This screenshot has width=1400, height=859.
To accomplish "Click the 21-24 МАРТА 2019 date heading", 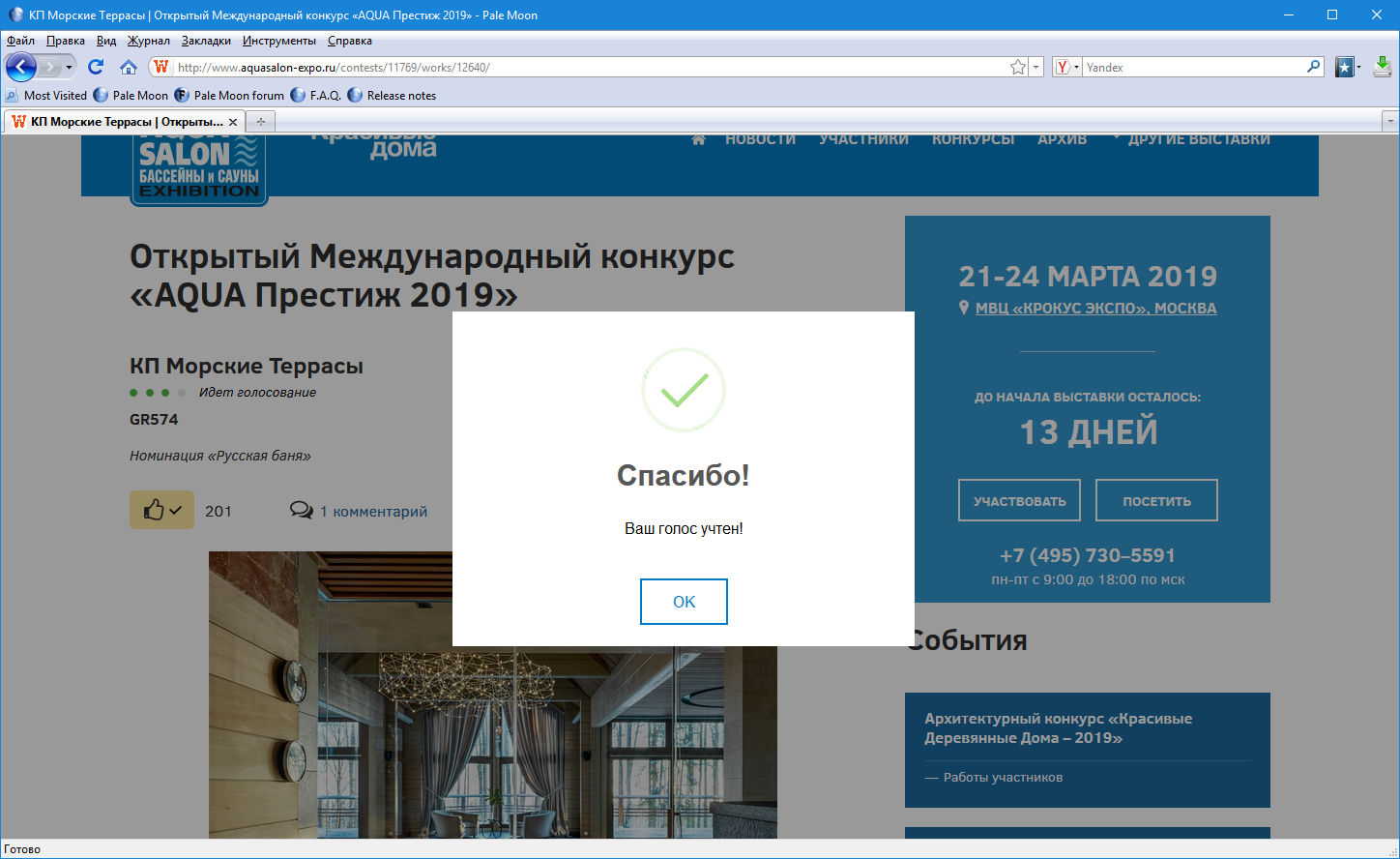I will click(x=1088, y=277).
